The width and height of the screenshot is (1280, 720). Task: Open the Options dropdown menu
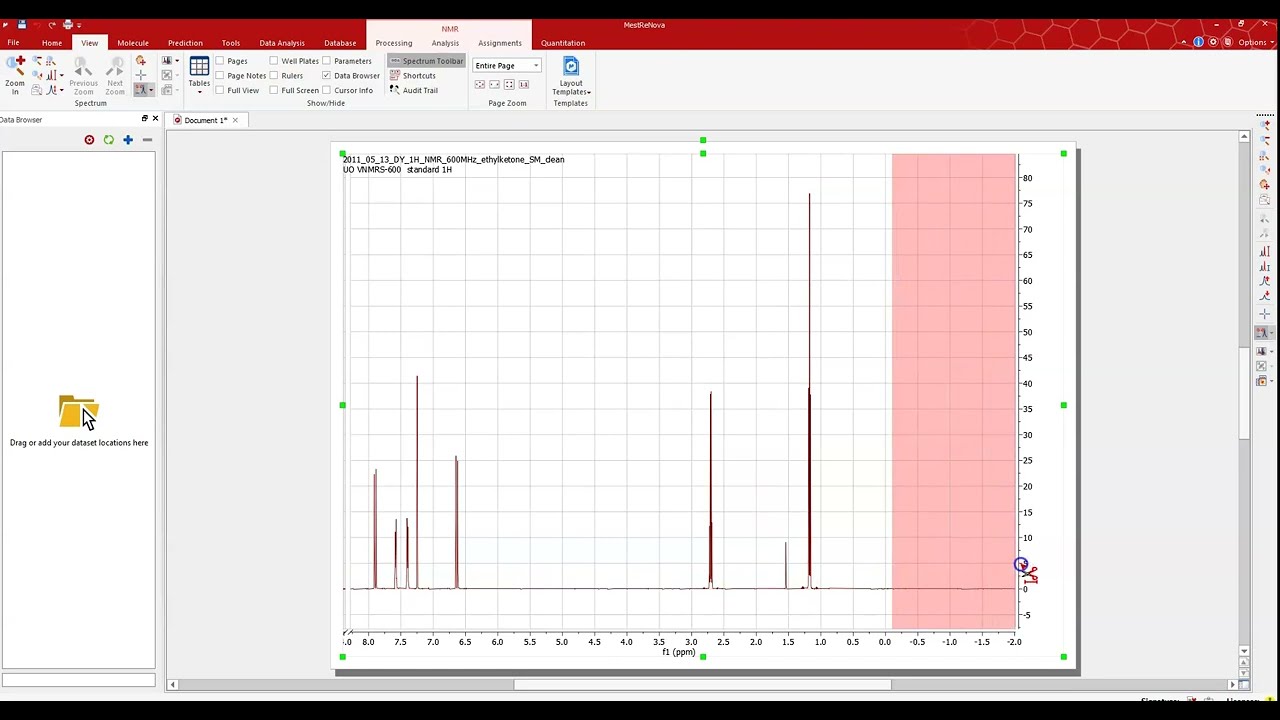[x=1254, y=42]
